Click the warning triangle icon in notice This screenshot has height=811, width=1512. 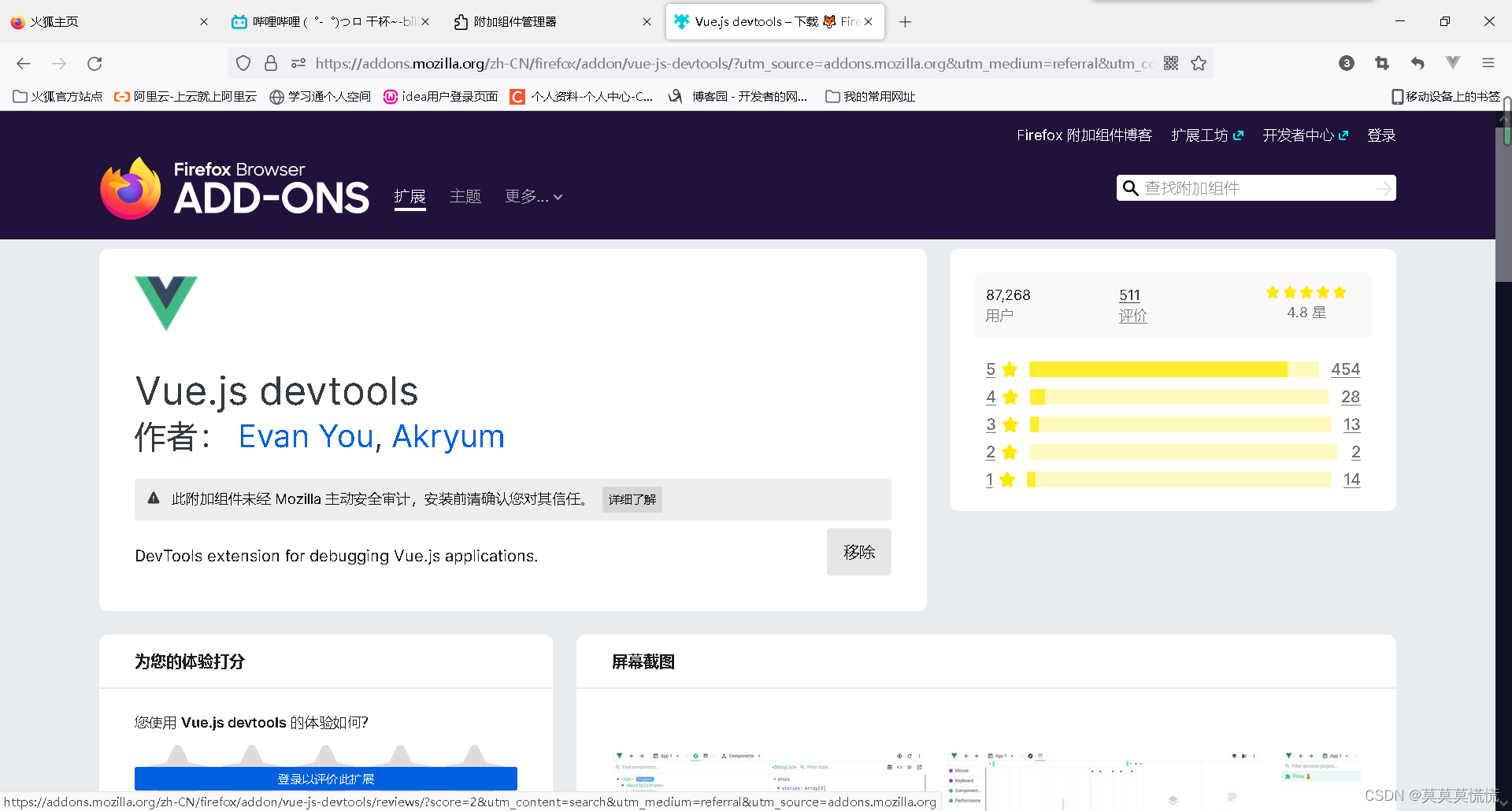pyautogui.click(x=154, y=498)
